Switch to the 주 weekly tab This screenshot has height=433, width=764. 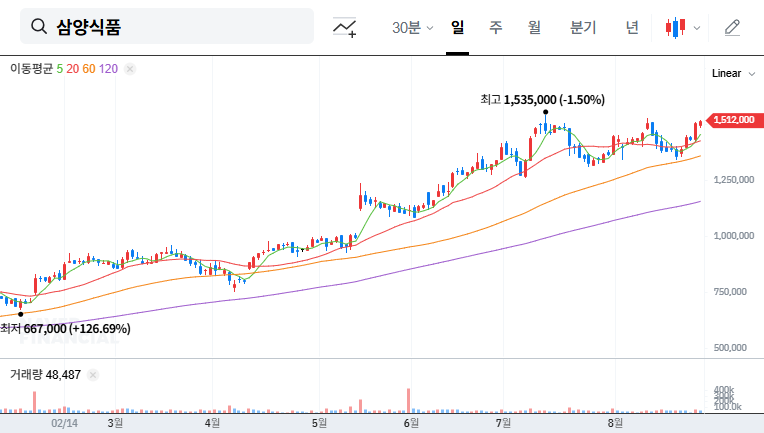tap(496, 27)
